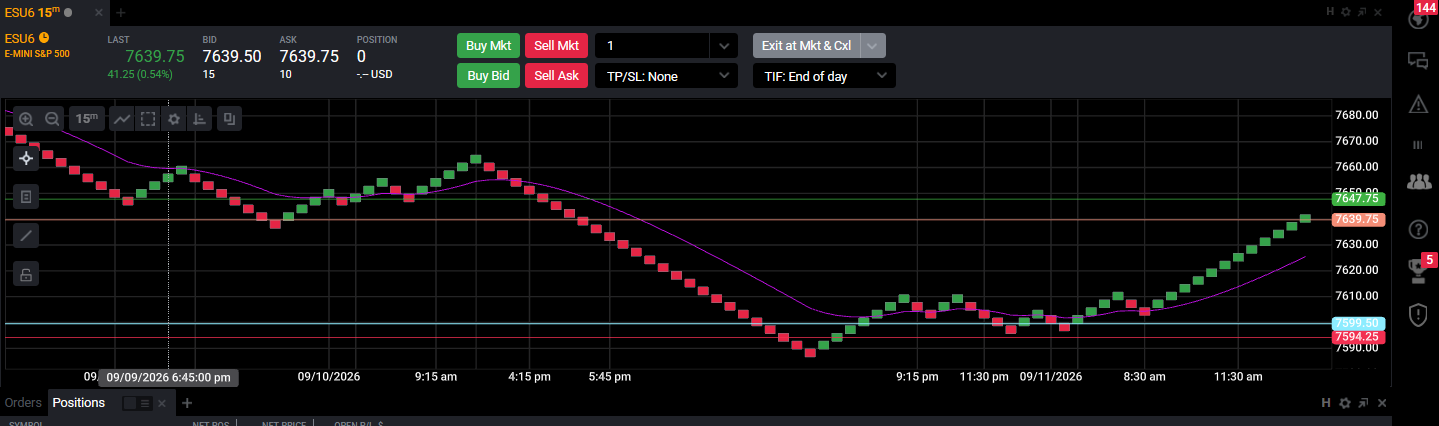Click the BID price 7639.50
The height and width of the screenshot is (426, 1439).
(x=232, y=57)
